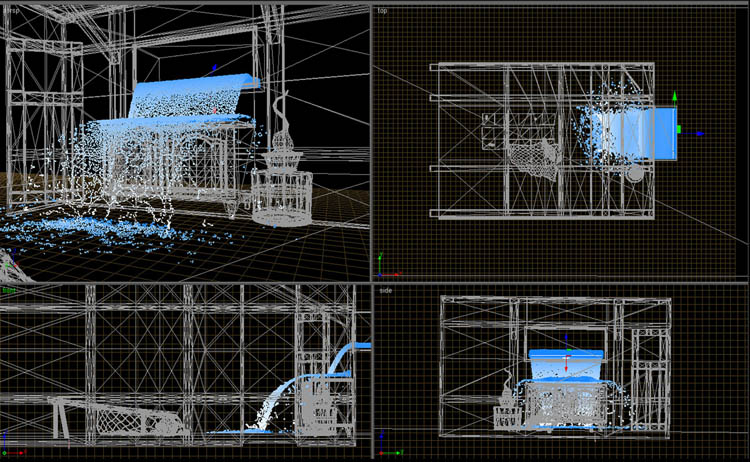Viewport: 750px width, 462px height.
Task: Click the blue manipulator point above persp emitter
Action: (x=212, y=70)
